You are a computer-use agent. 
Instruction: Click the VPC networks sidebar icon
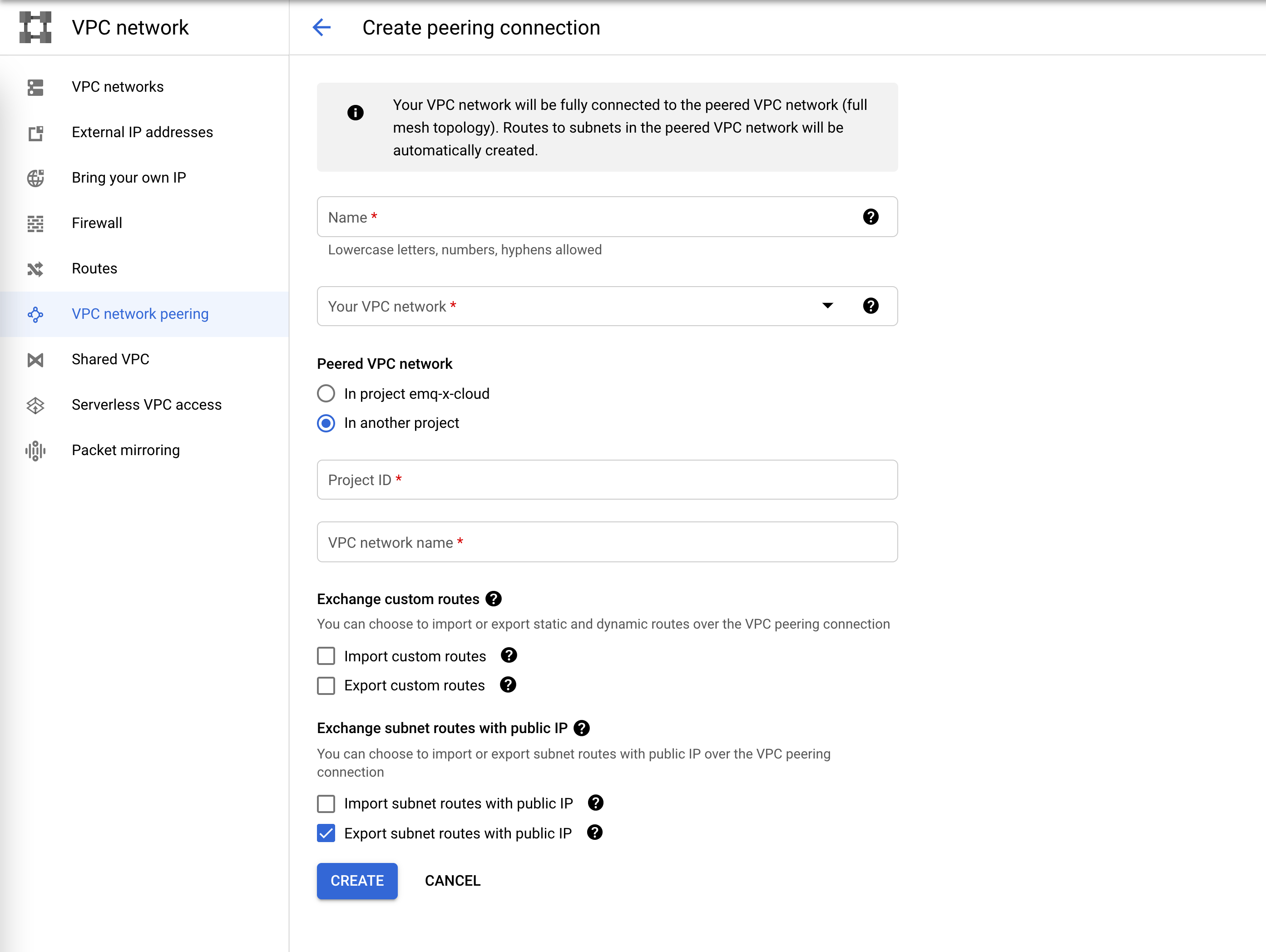tap(35, 87)
